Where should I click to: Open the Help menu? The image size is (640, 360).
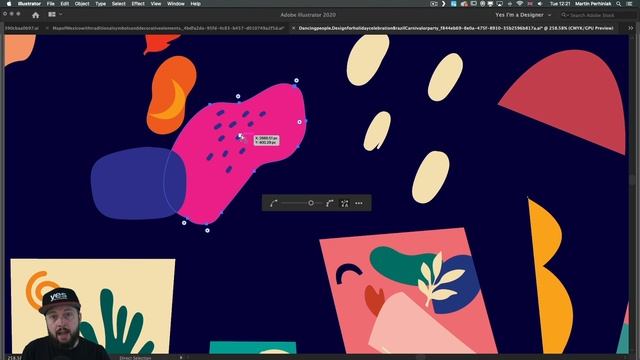196,4
